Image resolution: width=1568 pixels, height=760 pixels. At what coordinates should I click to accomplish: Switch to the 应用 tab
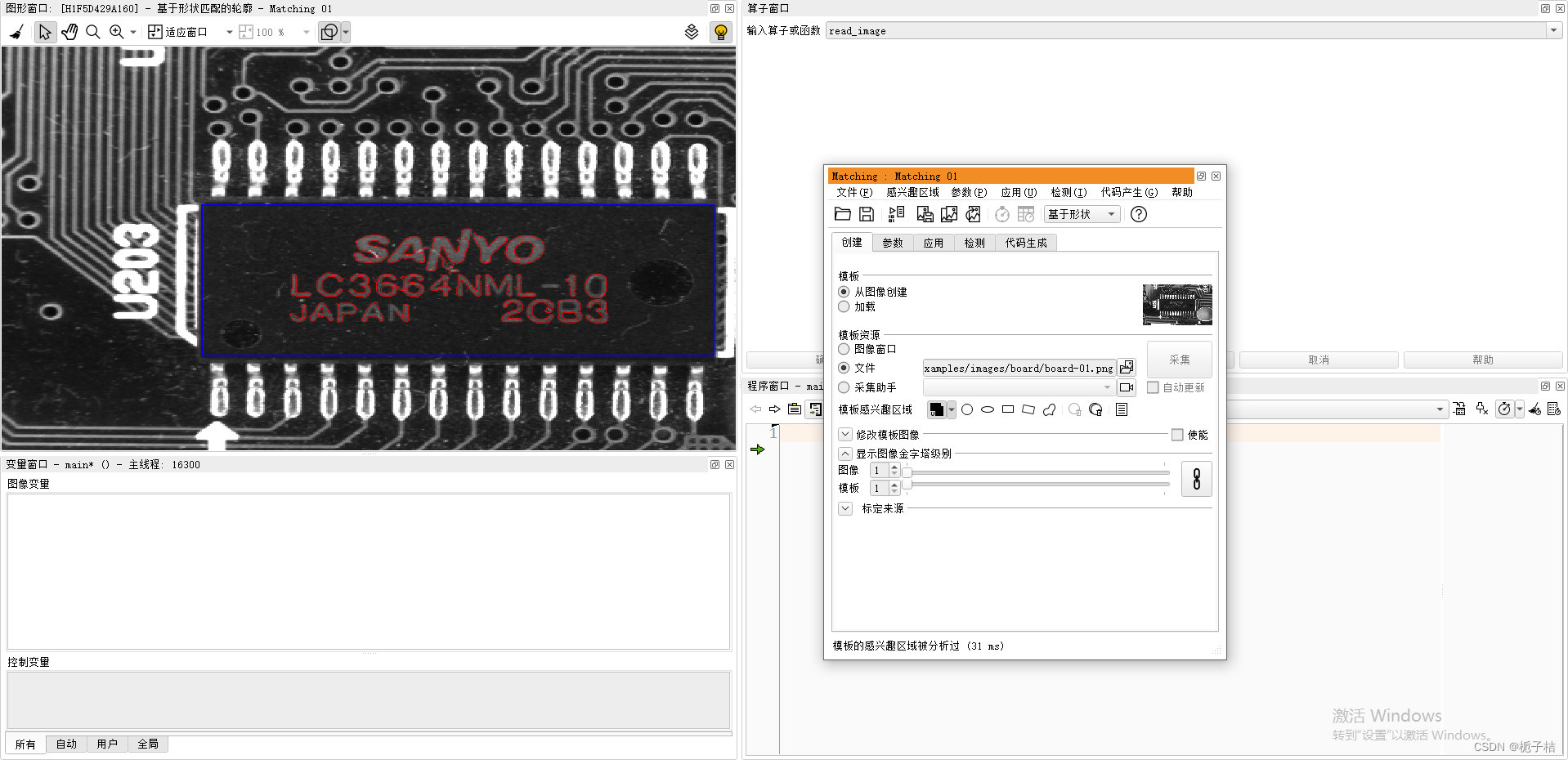934,243
